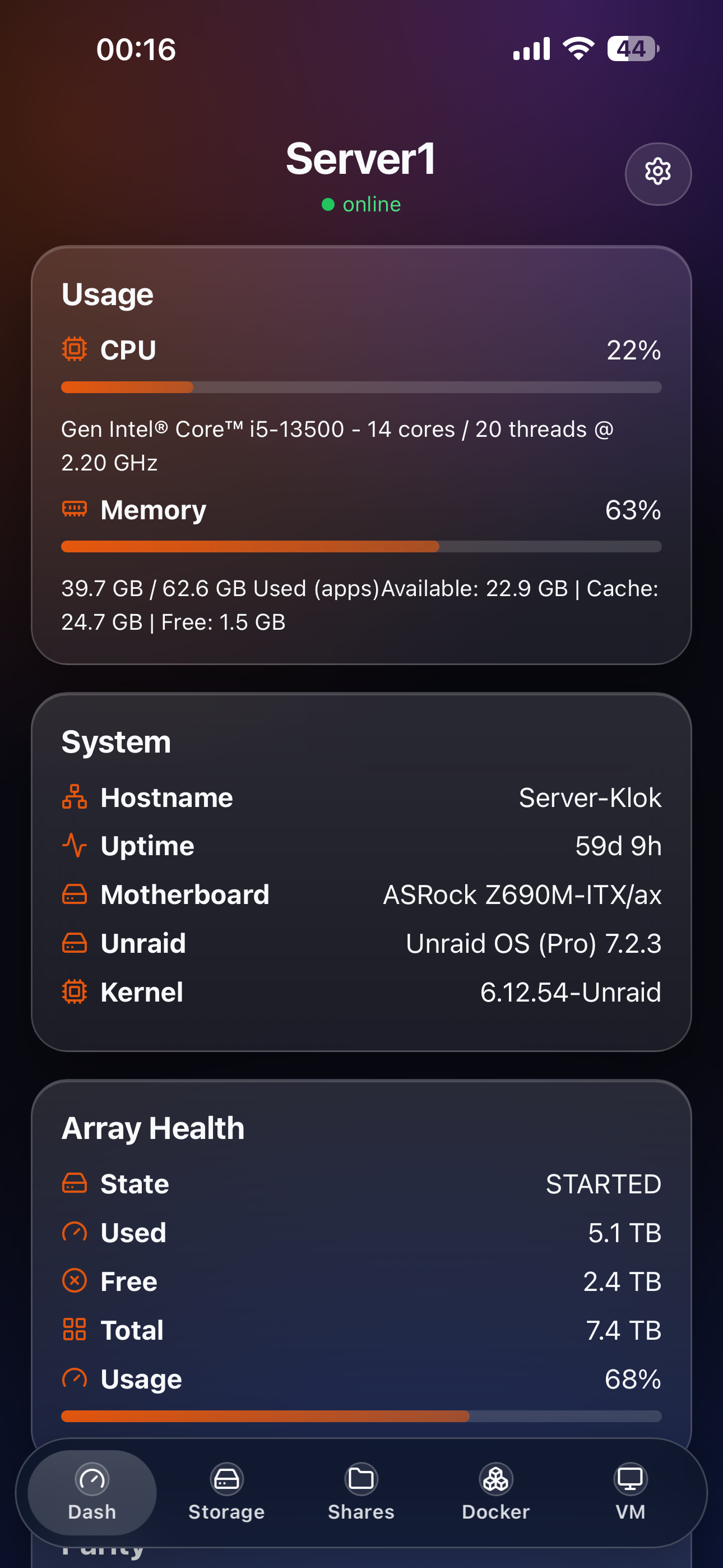Tap the Total grid icon
Screen dimensions: 723x1568
coord(74,1330)
